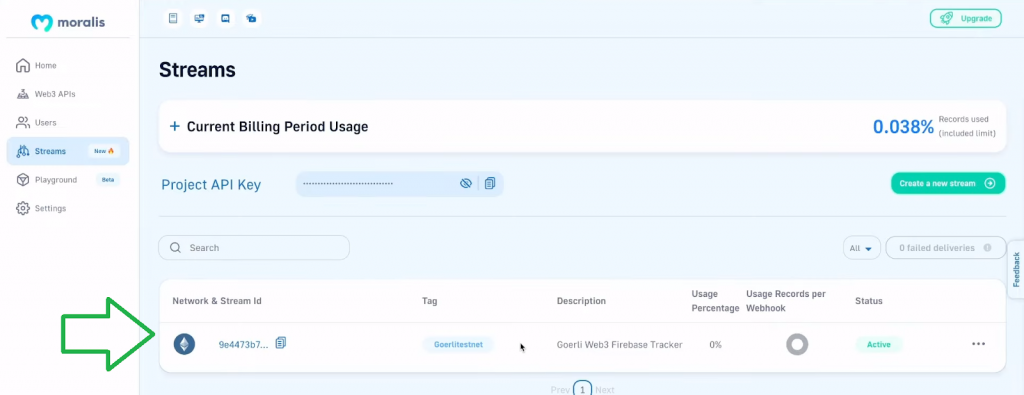
Task: Click the Moralis logo
Action: (68, 23)
